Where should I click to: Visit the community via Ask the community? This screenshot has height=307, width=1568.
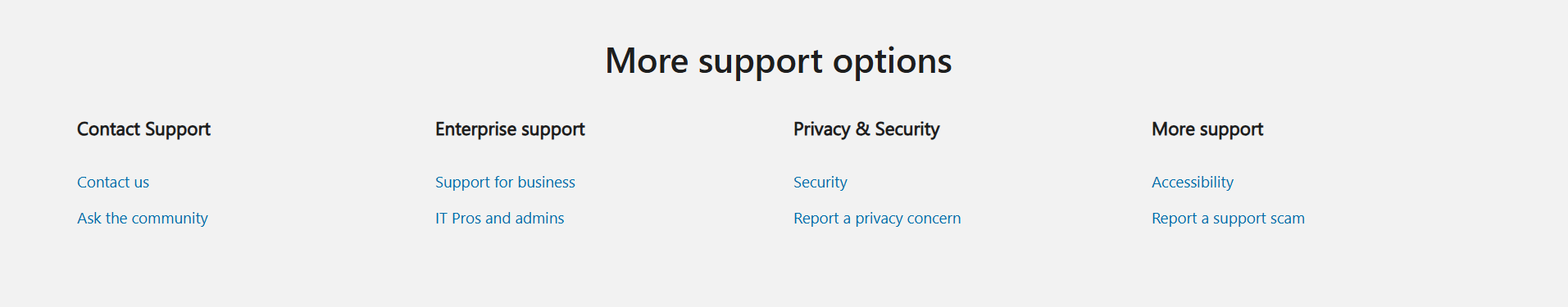143,219
